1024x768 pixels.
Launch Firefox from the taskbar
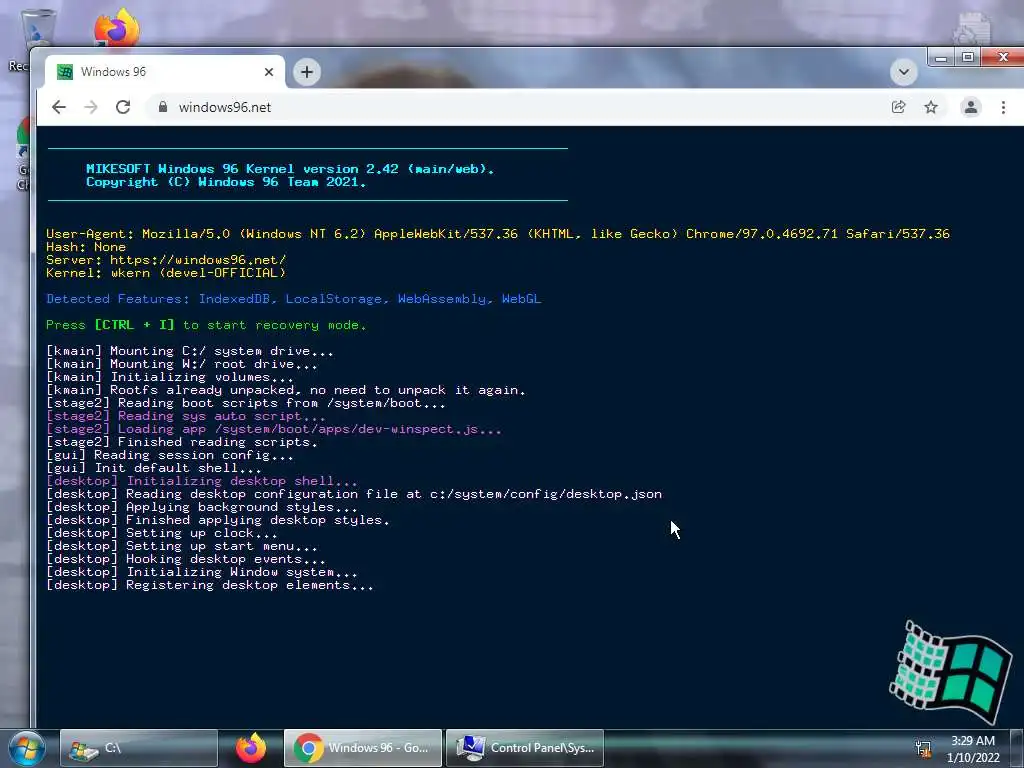point(251,748)
